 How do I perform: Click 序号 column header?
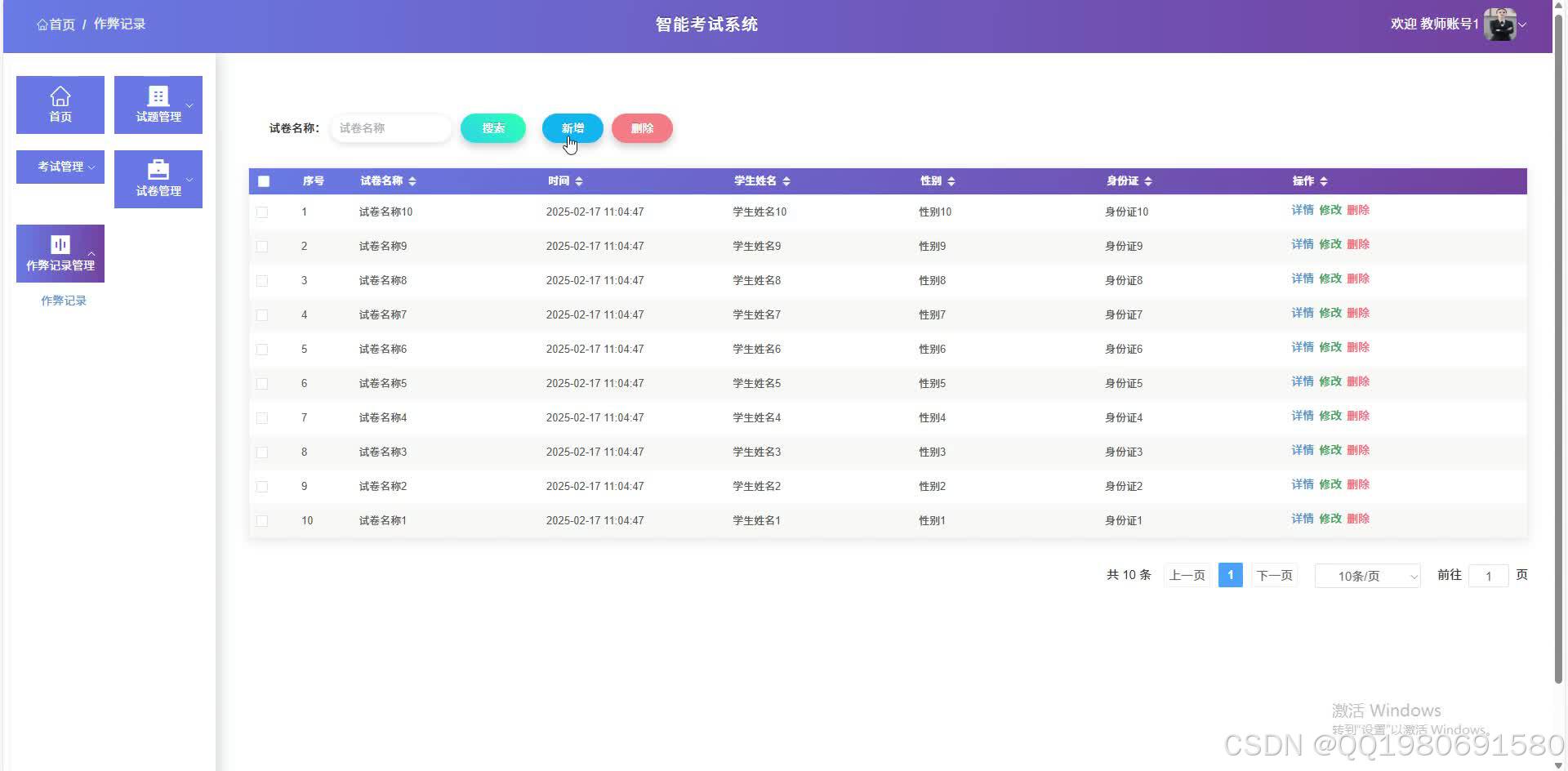coord(314,181)
